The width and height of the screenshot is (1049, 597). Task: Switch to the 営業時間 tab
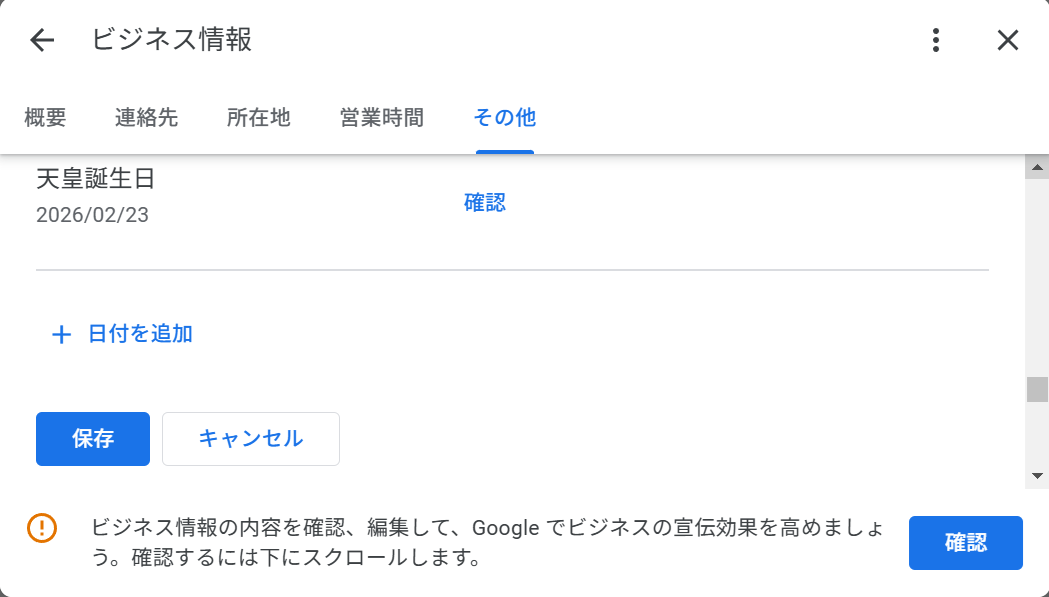point(381,118)
